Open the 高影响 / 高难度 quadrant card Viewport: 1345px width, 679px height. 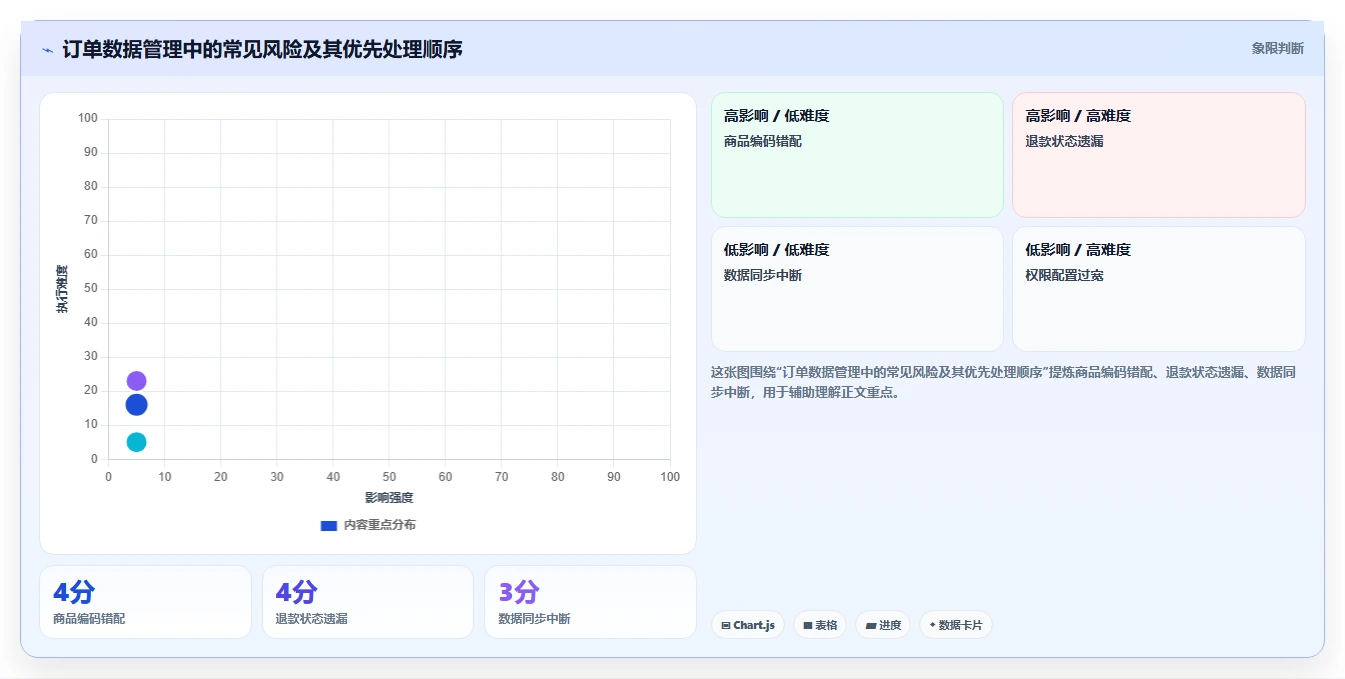click(1158, 155)
